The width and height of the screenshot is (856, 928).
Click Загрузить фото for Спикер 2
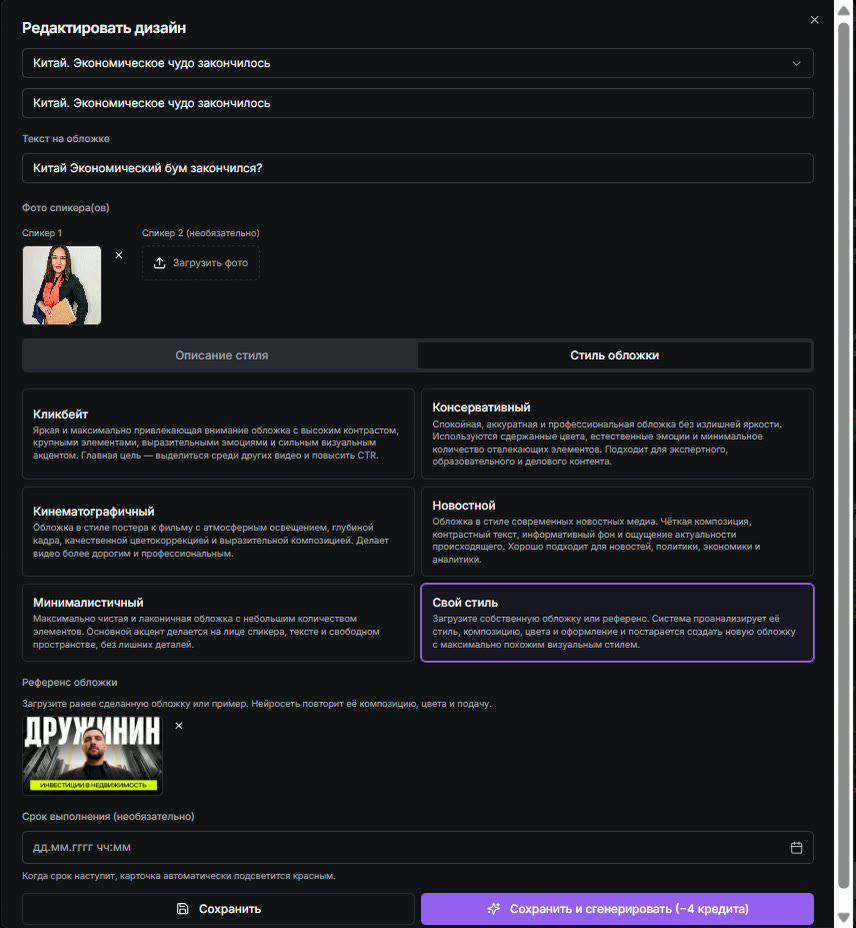point(201,263)
